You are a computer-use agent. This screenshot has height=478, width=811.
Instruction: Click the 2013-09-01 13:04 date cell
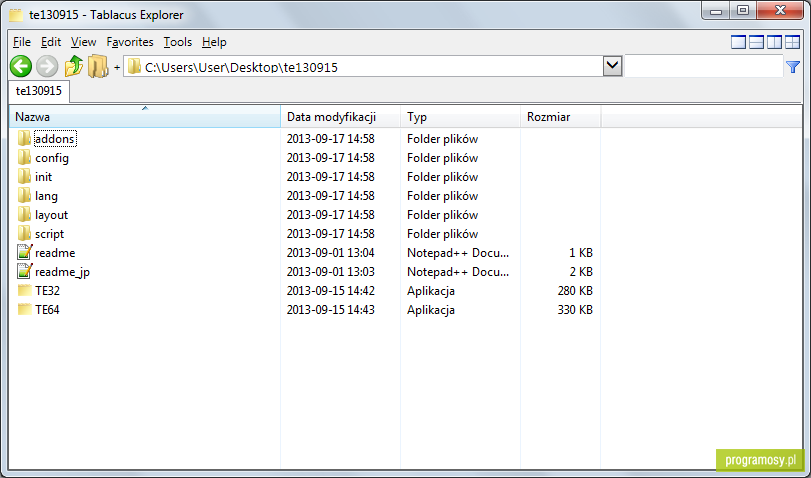pos(331,253)
